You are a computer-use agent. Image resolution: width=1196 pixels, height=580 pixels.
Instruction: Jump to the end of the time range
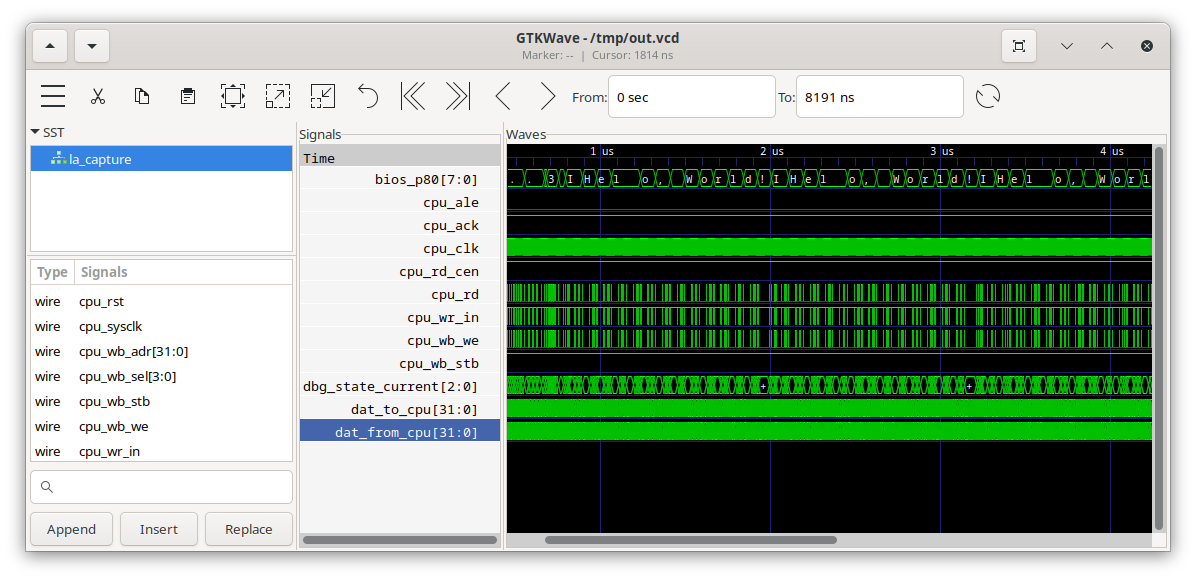coord(458,96)
